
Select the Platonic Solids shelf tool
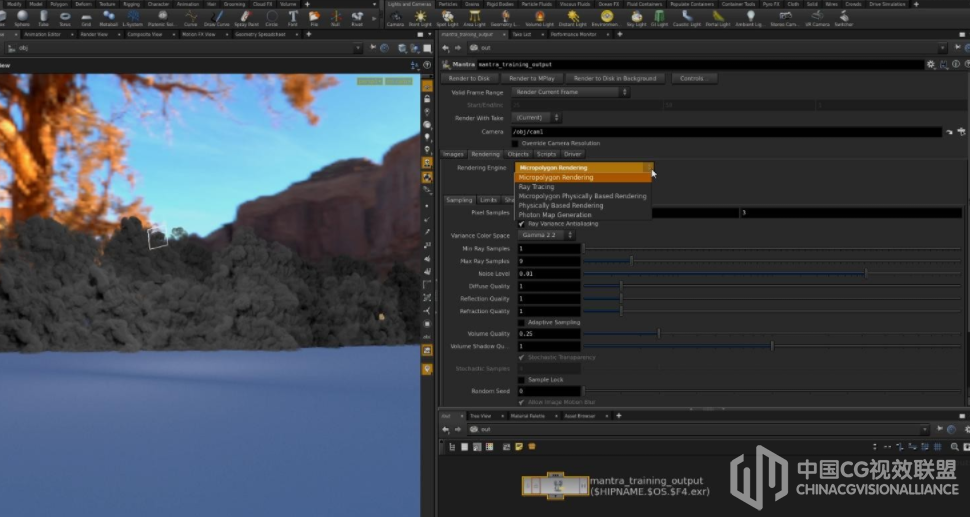[162, 18]
